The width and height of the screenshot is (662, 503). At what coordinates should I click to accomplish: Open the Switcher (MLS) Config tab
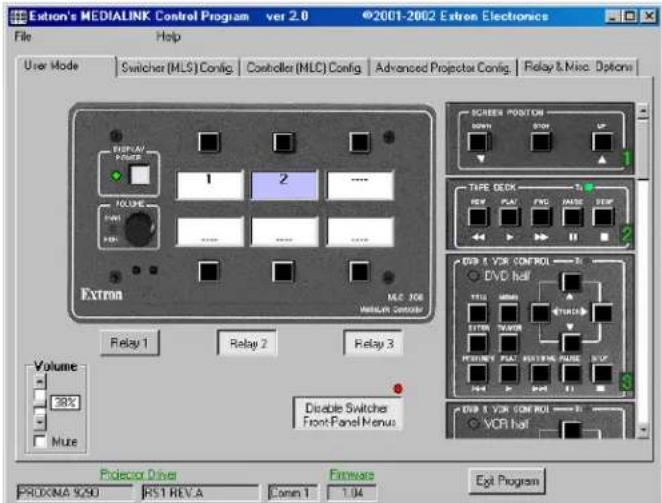point(177,68)
